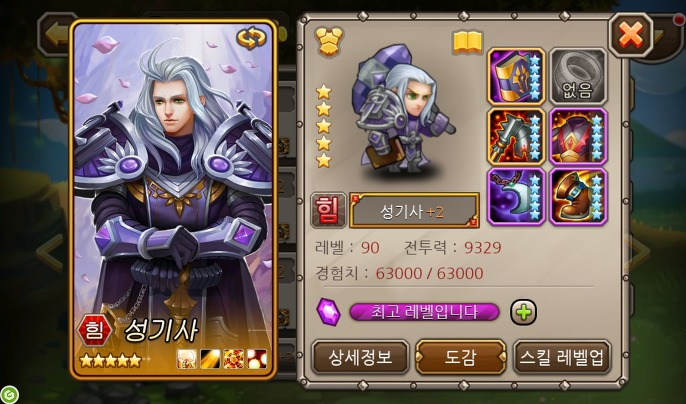686x404 pixels.
Task: Click the 스킬 레벨업 button
Action: (x=562, y=358)
